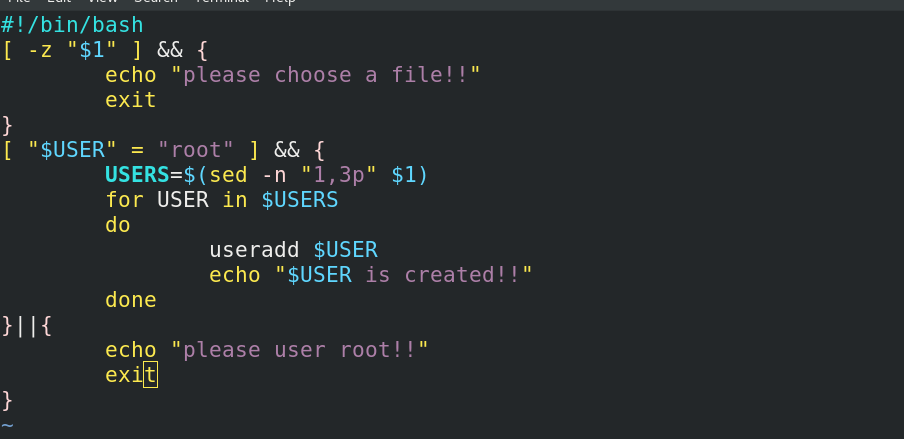Click echo before "$USER is created!!"
This screenshot has height=439, width=904.
(235, 275)
